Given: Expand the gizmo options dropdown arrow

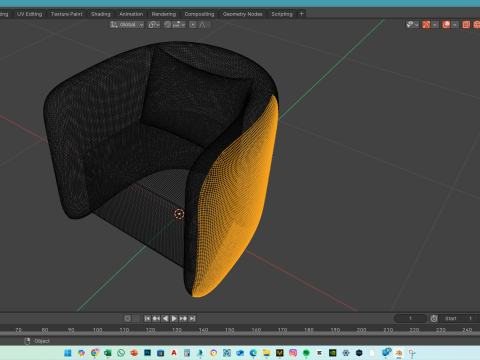Looking at the screenshot, I should [435, 25].
